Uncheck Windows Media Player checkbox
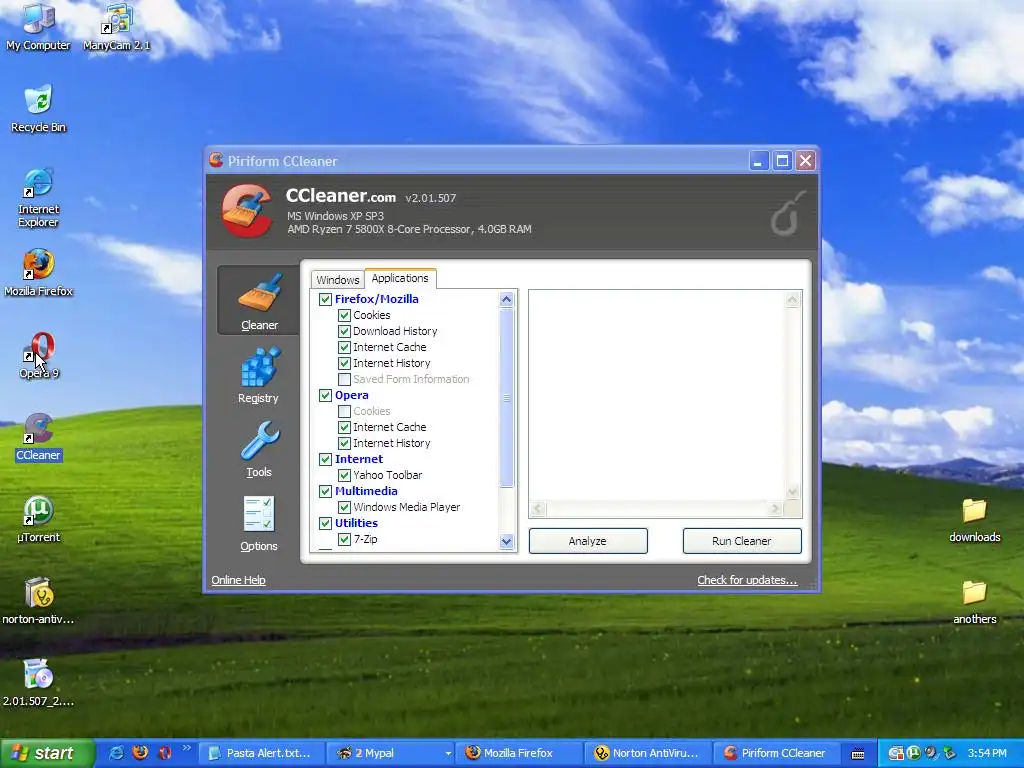Viewport: 1024px width, 768px height. (344, 507)
